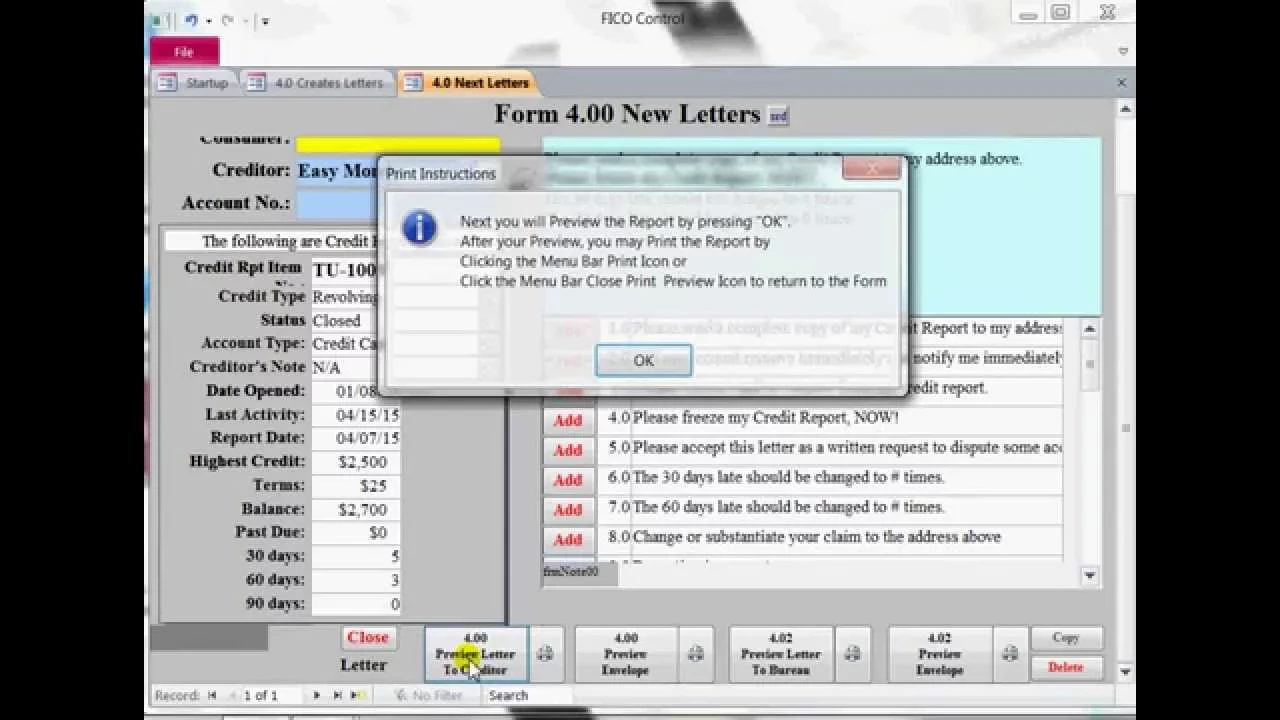The image size is (1280, 720).
Task: Click the red Close Letter button
Action: coord(367,637)
